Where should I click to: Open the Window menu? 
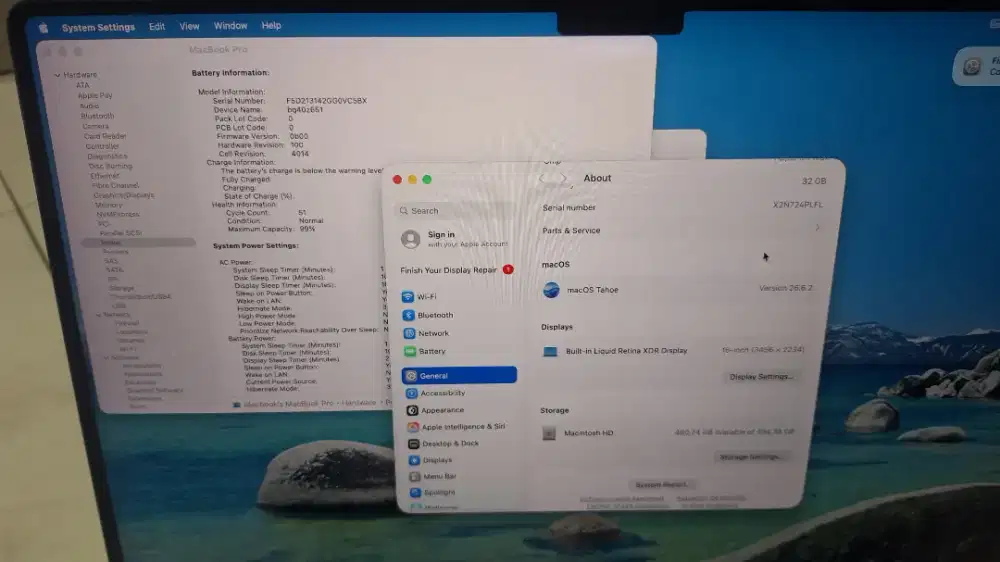coord(230,26)
